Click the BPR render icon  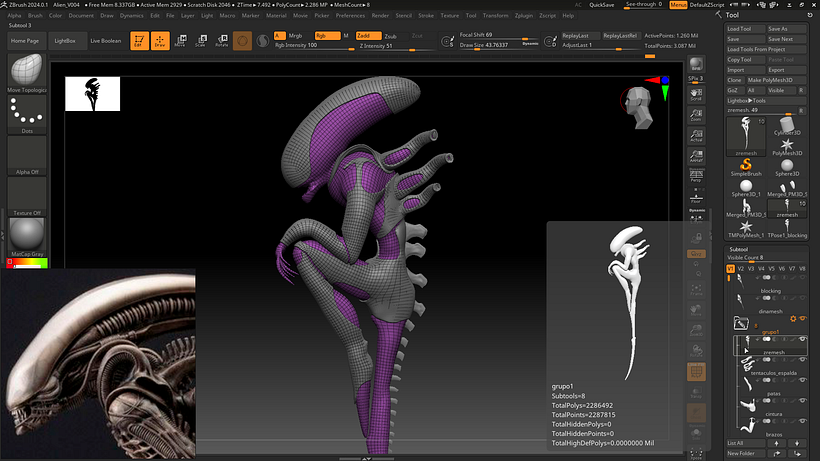coord(696,64)
